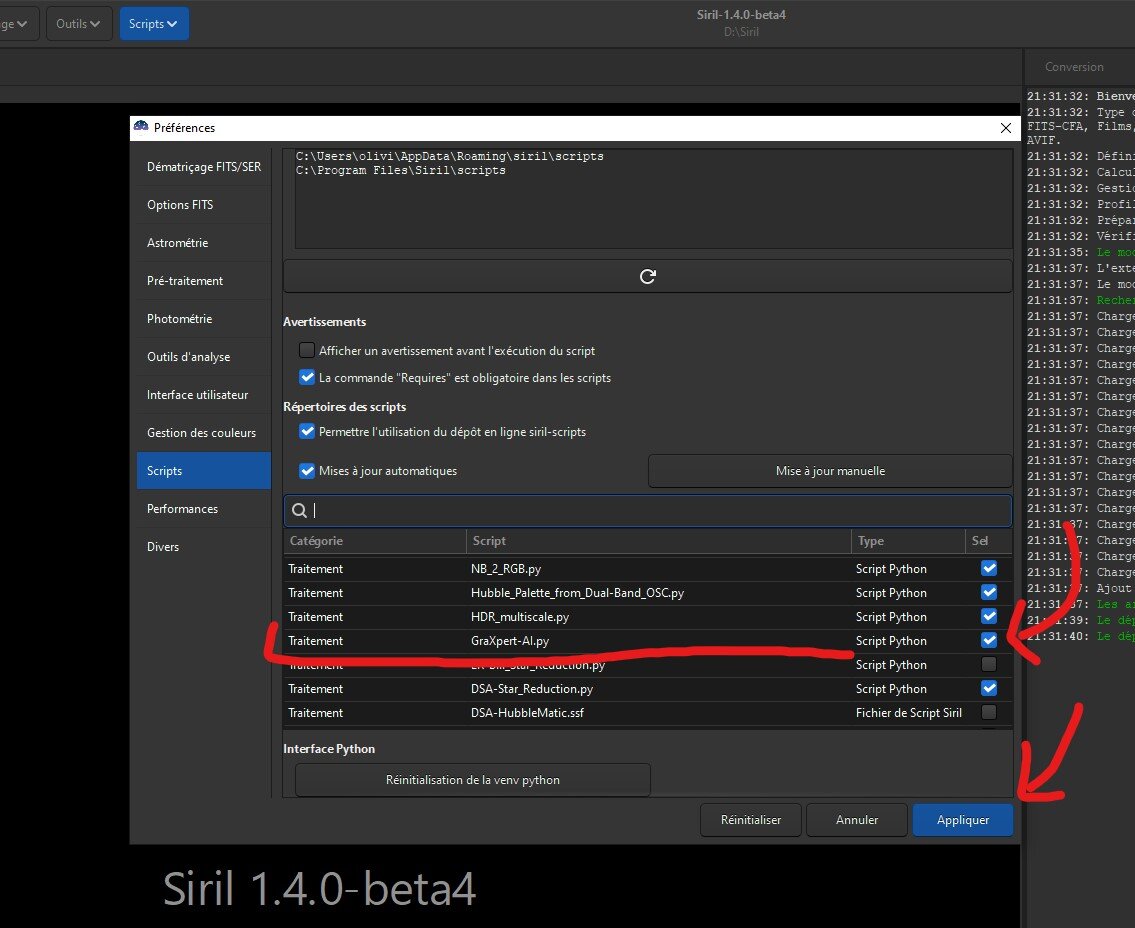This screenshot has height=928, width=1135.
Task: Click the Sel column header
Action: pos(988,541)
